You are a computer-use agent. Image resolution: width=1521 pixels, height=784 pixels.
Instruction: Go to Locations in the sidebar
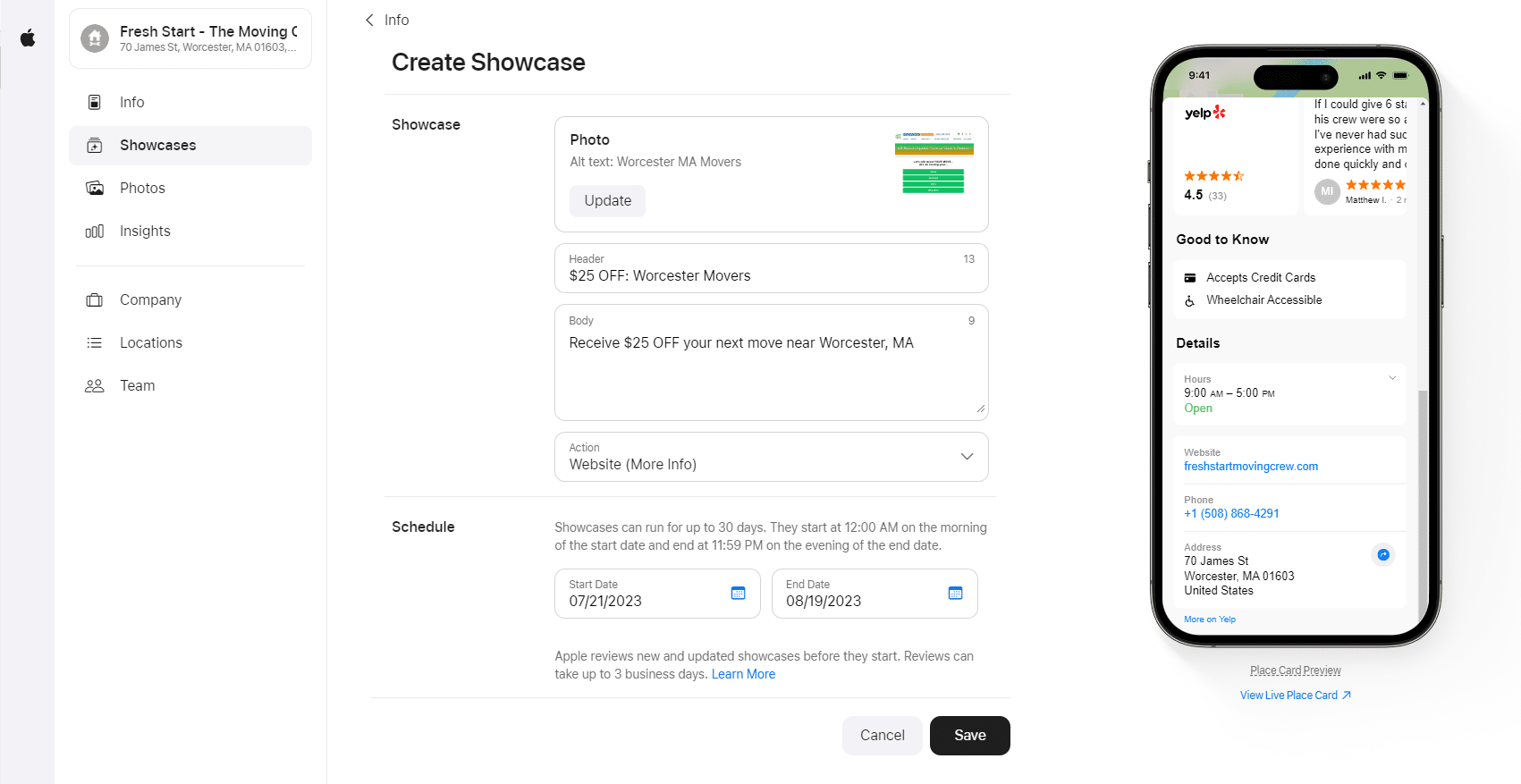(x=150, y=343)
